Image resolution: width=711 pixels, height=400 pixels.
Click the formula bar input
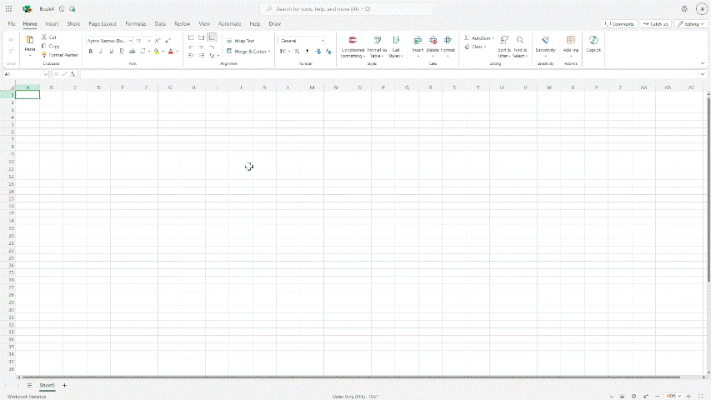389,74
